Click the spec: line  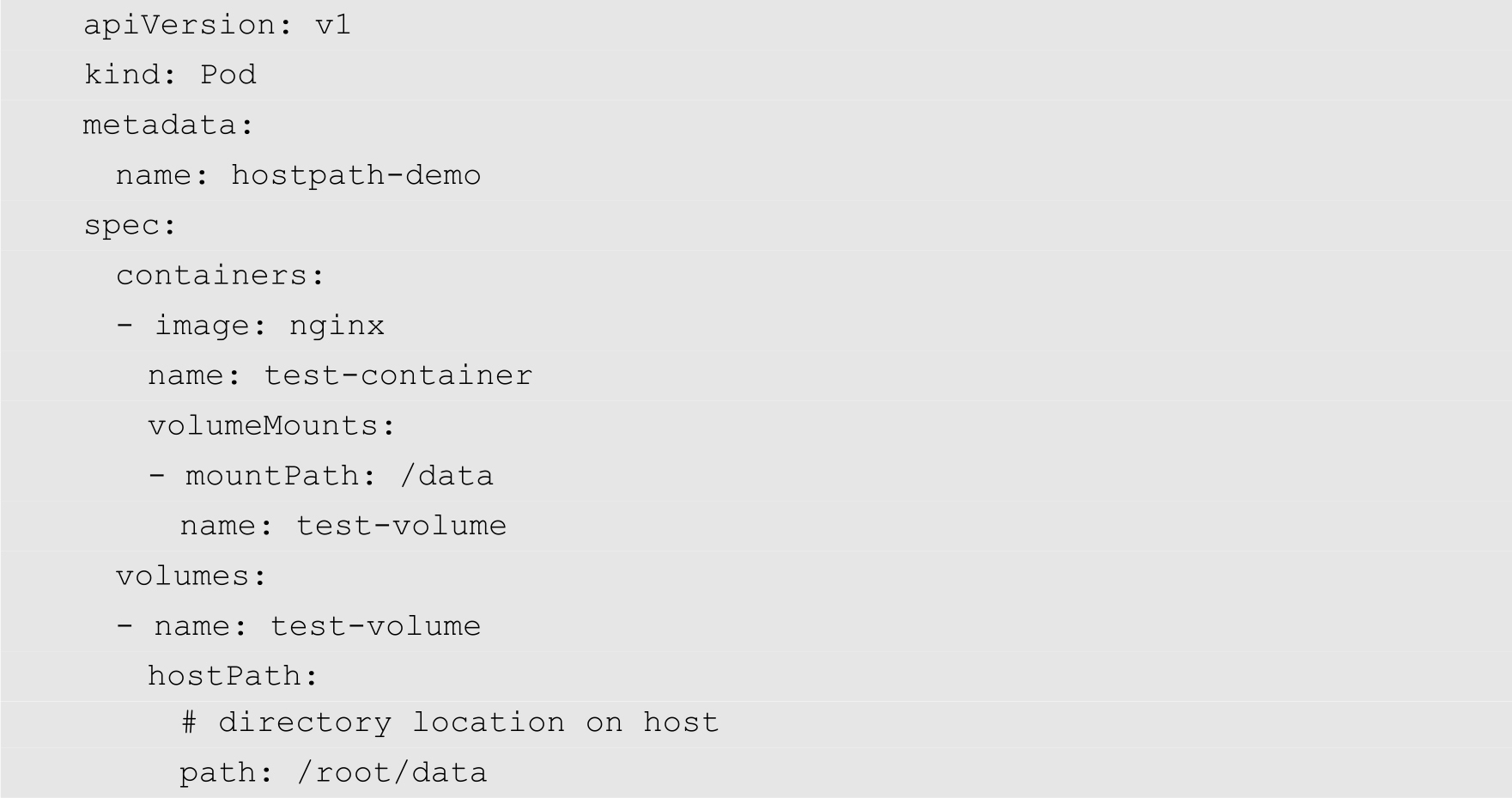pyautogui.click(x=130, y=225)
